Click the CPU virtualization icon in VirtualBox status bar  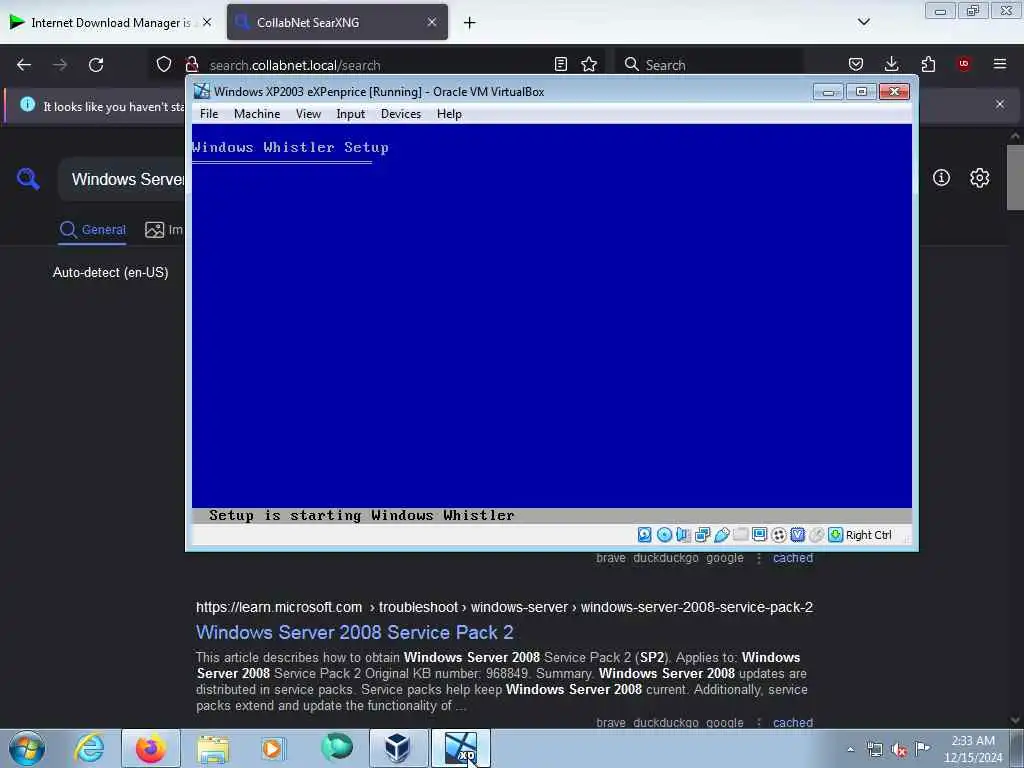pyautogui.click(x=797, y=535)
